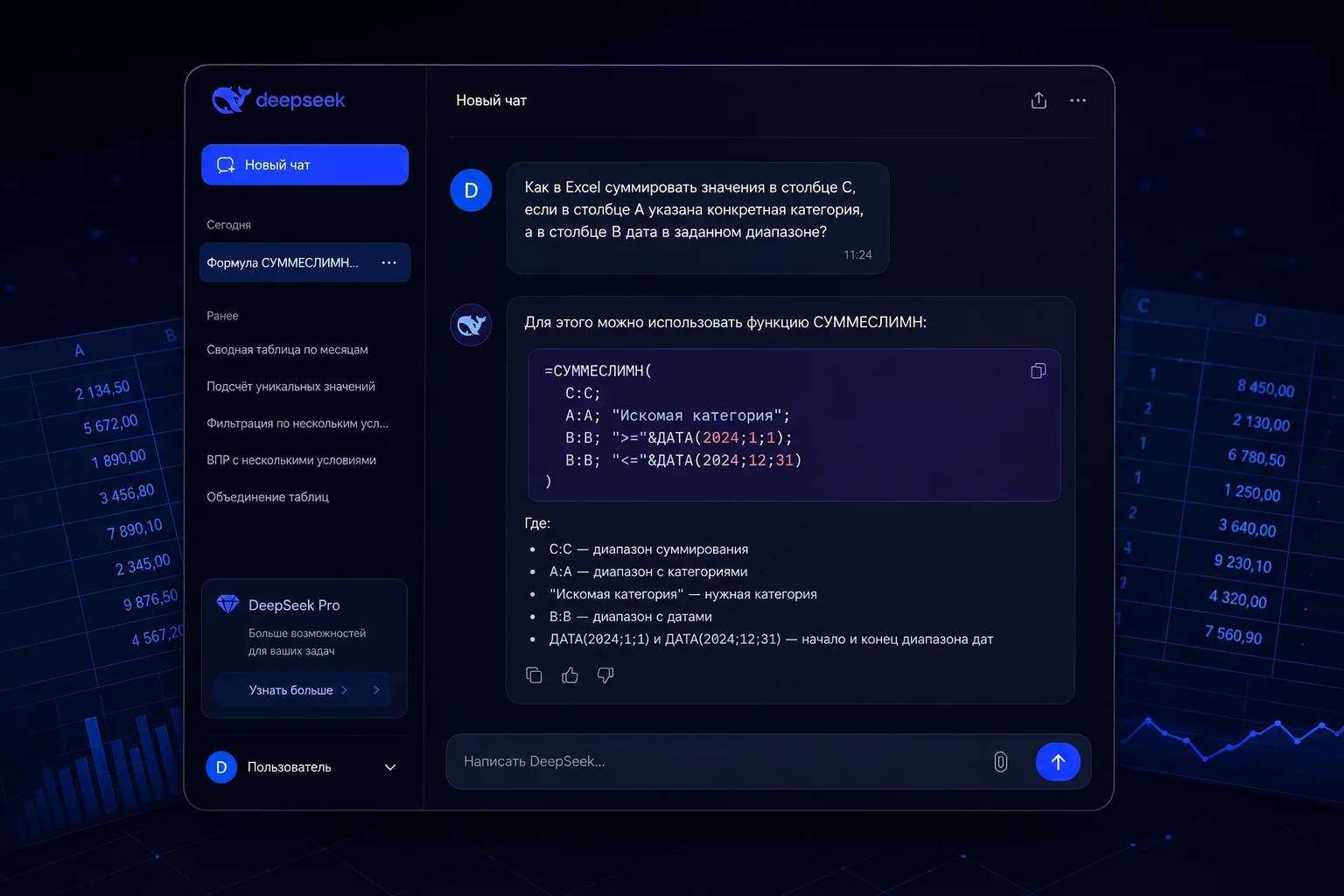Click A:A — диапазон с категориями bullet

click(648, 571)
